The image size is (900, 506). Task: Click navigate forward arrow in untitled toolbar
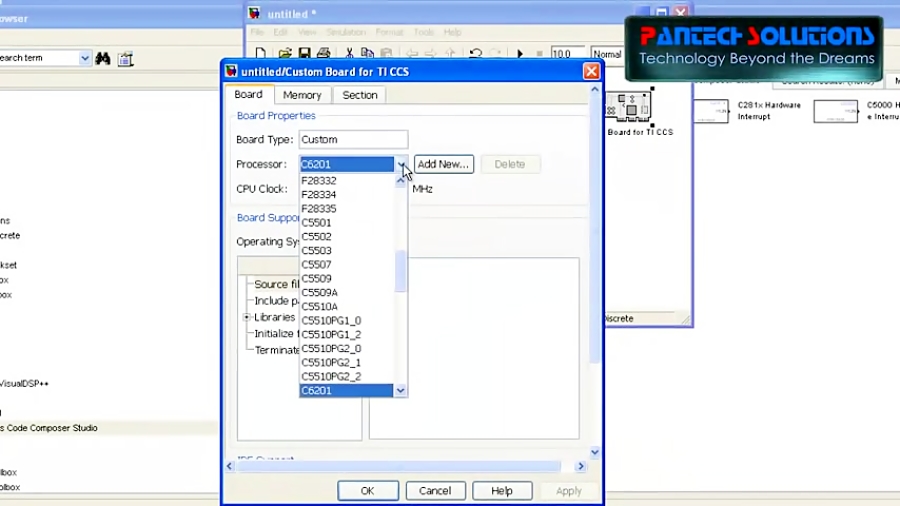430,53
